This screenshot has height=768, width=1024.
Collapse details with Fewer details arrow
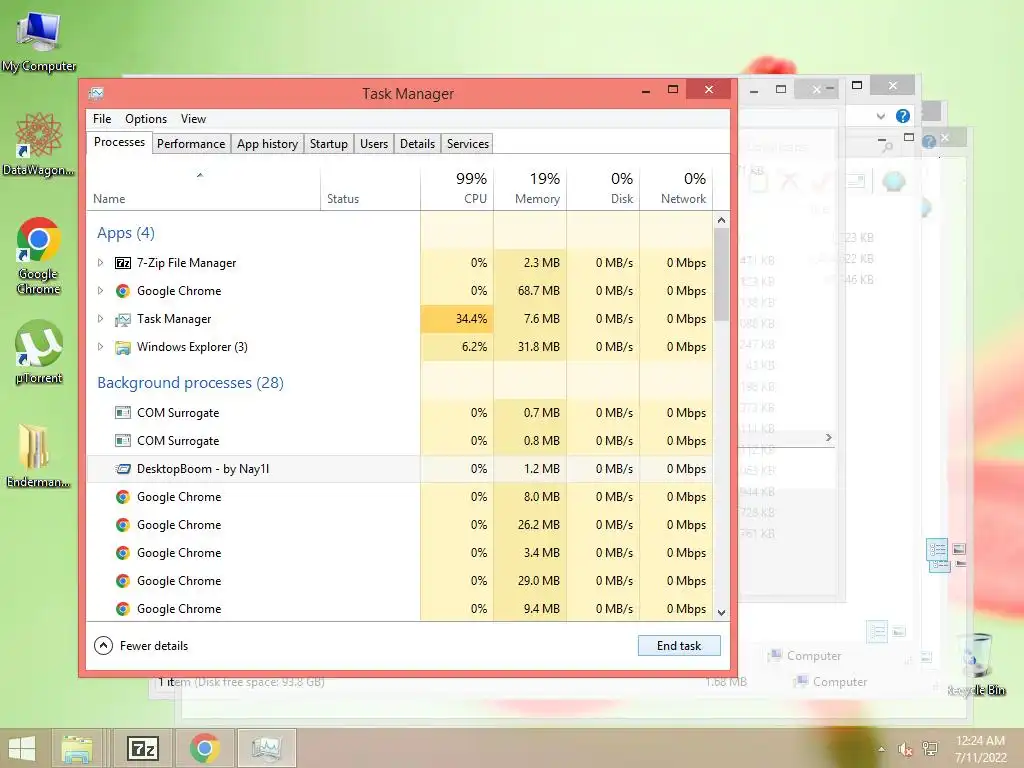[x=103, y=646]
